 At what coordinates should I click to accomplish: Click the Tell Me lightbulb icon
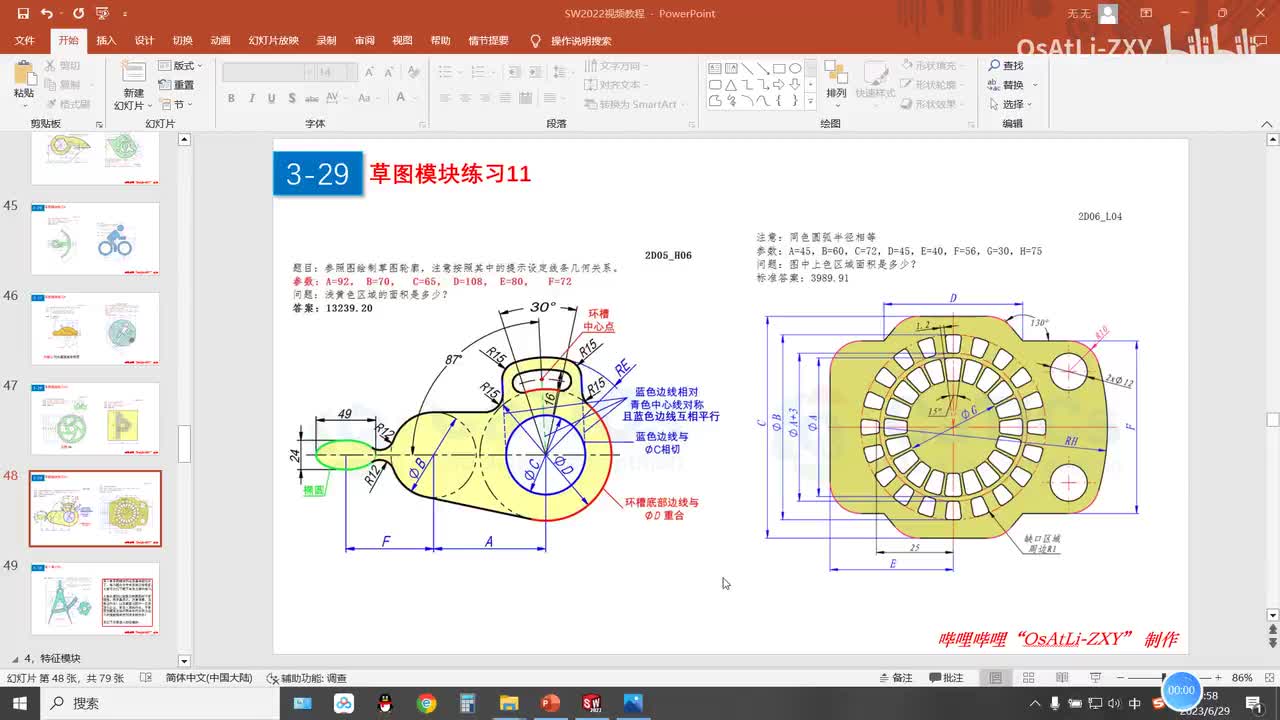(x=535, y=41)
